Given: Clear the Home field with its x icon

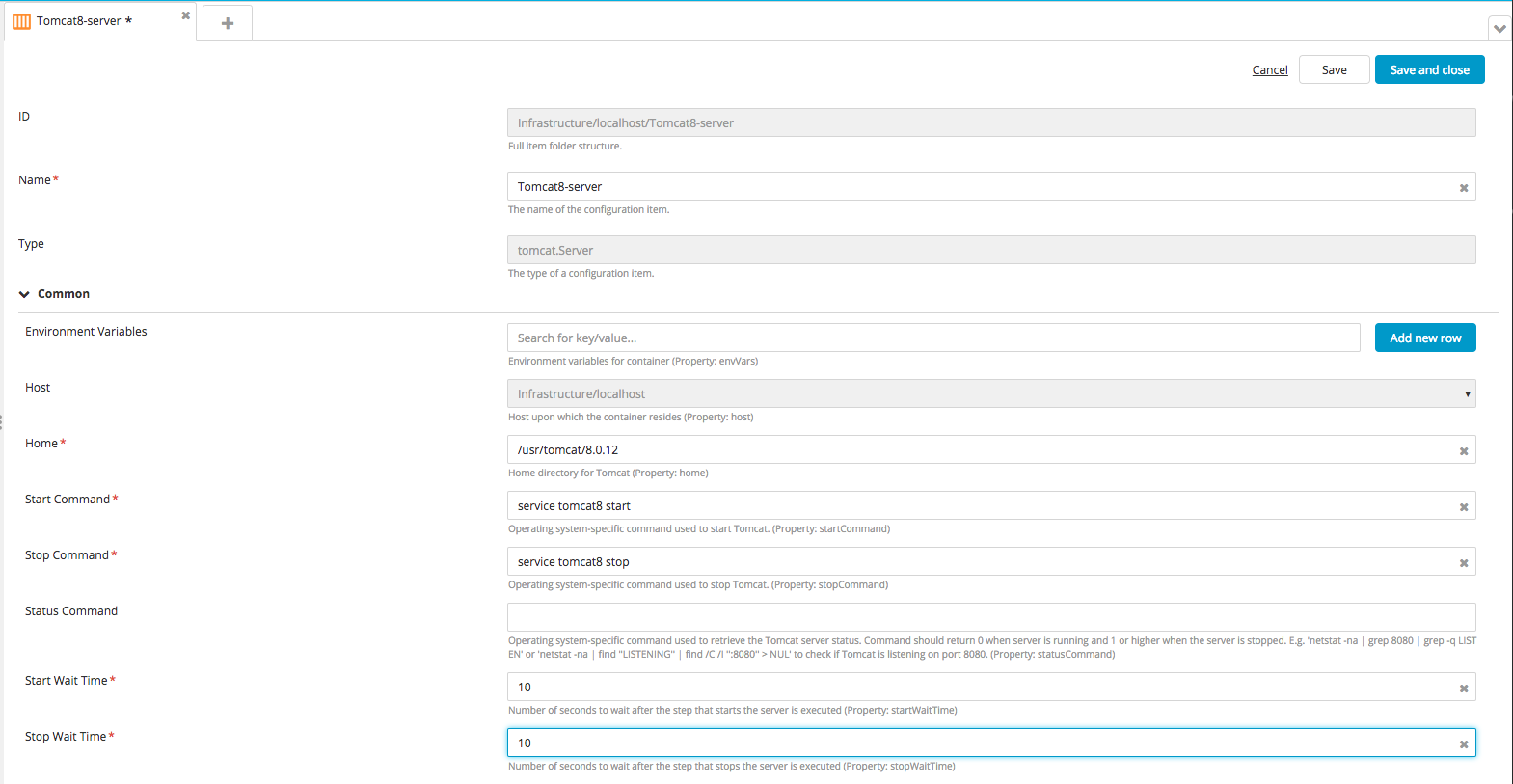Looking at the screenshot, I should (1464, 451).
